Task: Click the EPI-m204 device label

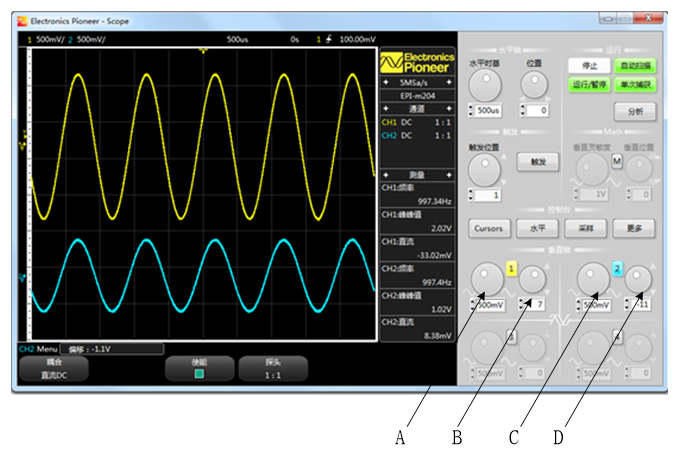Action: click(x=418, y=96)
